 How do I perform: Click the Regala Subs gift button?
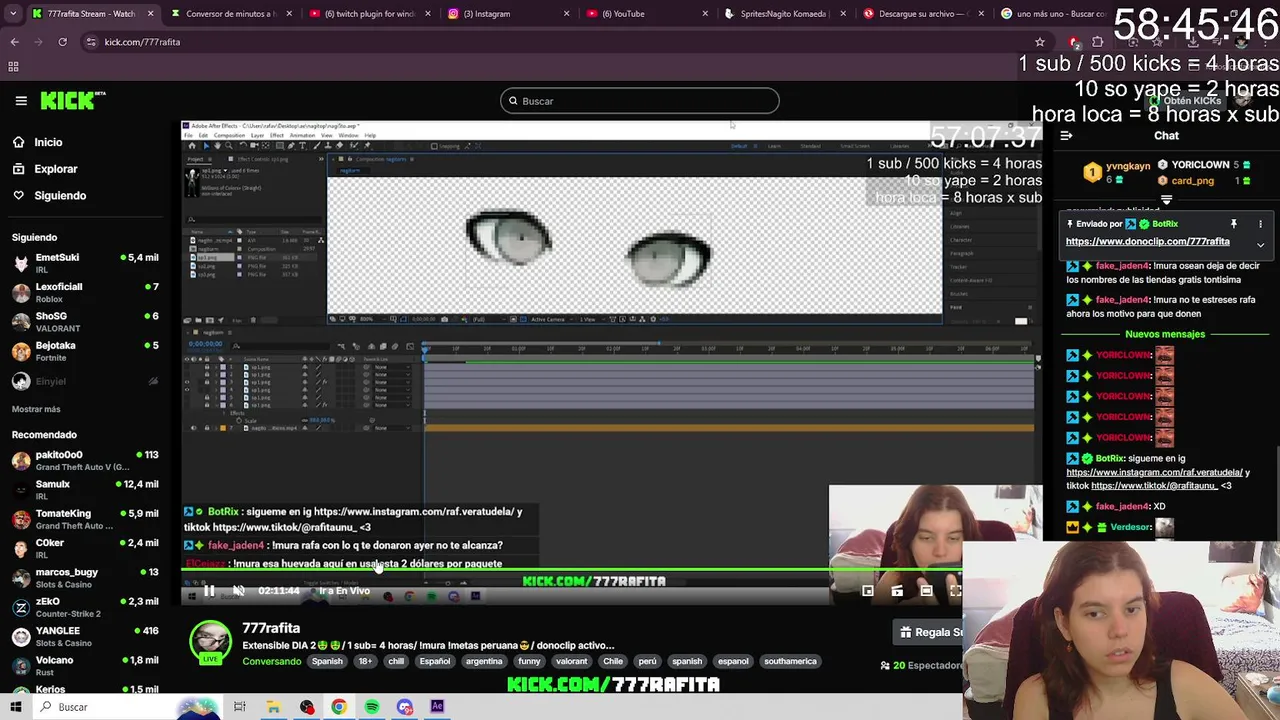pyautogui.click(x=930, y=632)
